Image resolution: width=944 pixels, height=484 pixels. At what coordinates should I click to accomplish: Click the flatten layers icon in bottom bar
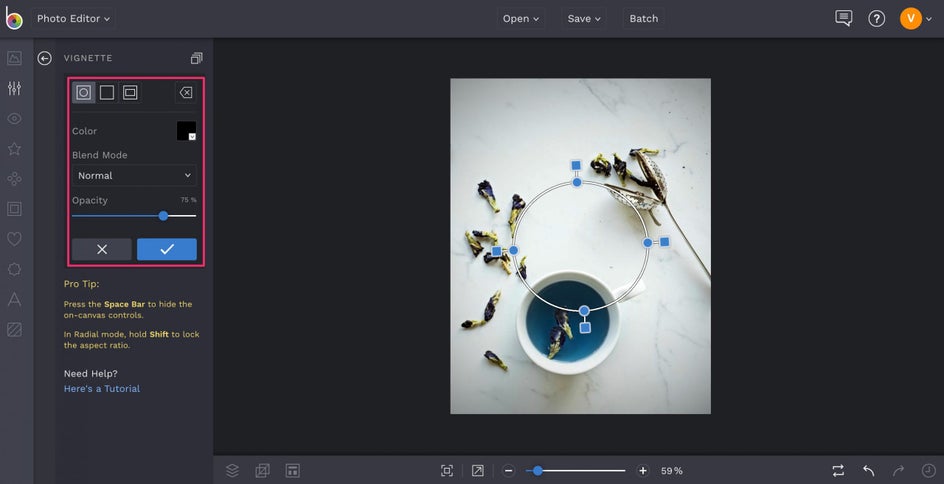click(262, 471)
